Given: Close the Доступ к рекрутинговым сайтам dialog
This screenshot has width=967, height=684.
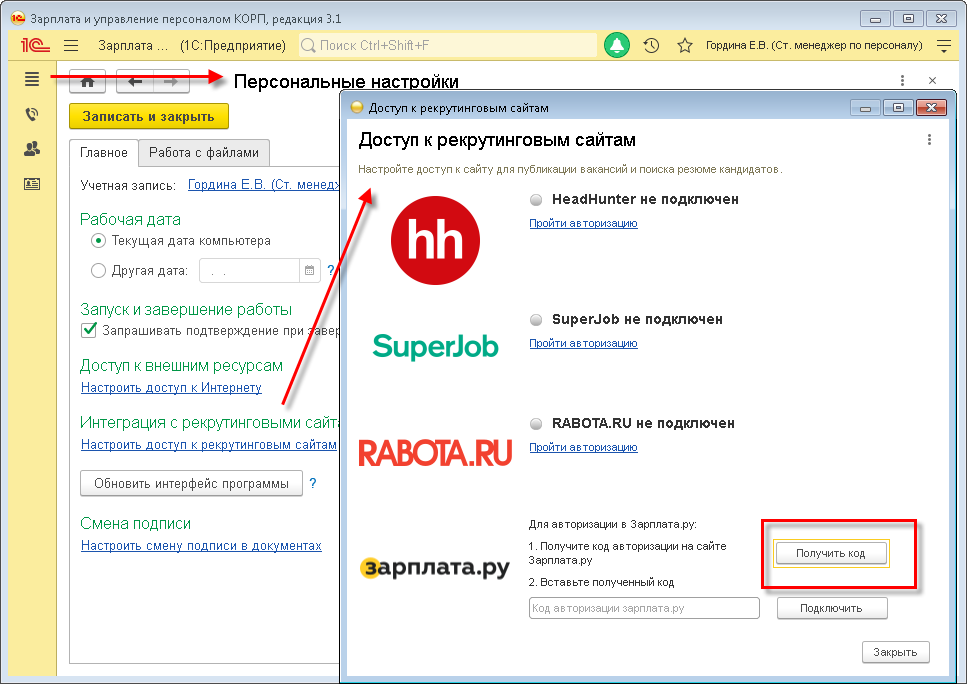Looking at the screenshot, I should pyautogui.click(x=931, y=108).
